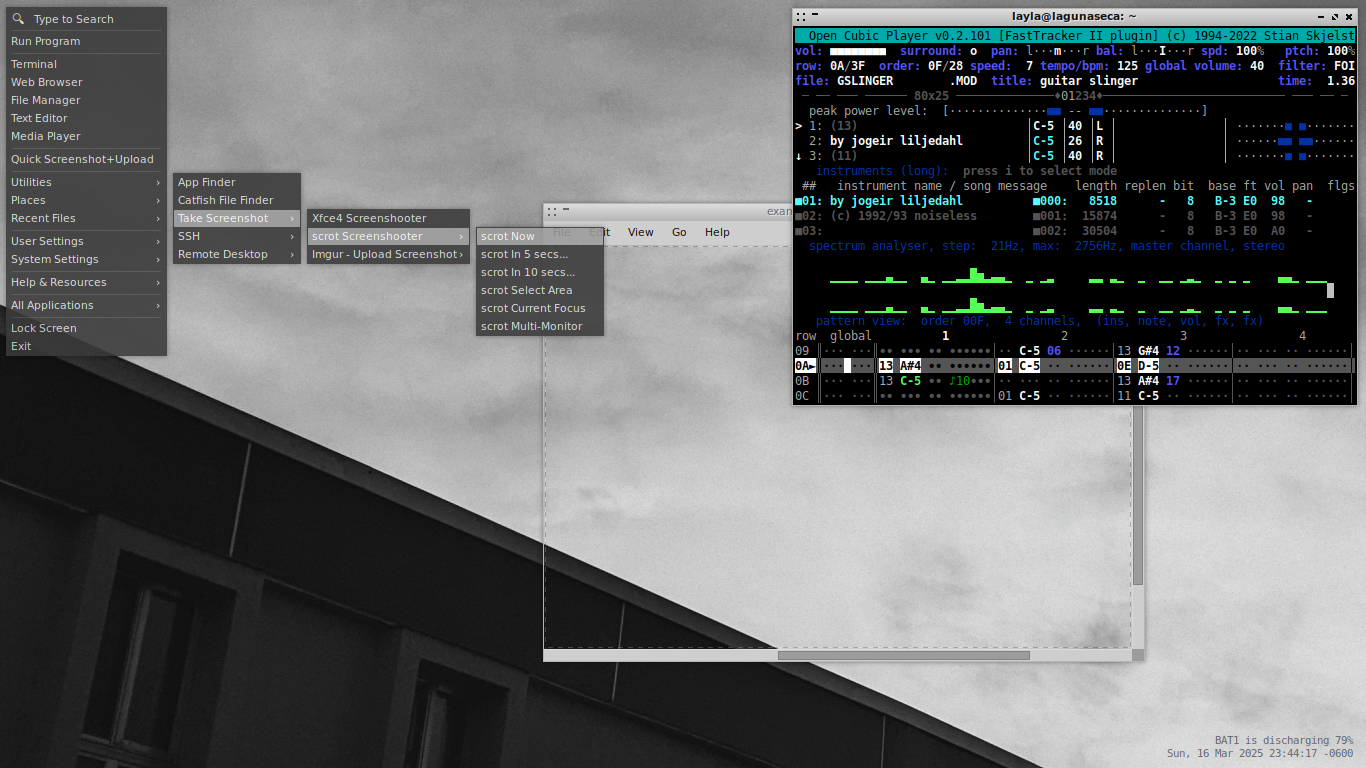Expand the User Settings submenu
This screenshot has height=768, width=1366.
[x=86, y=241]
